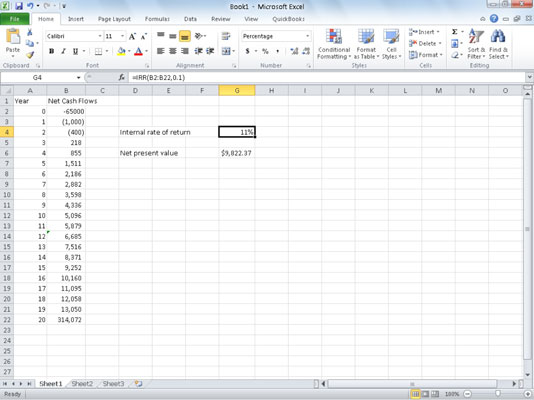Click the Insert Function fx button
Viewport: 534px width, 400px height.
122,78
